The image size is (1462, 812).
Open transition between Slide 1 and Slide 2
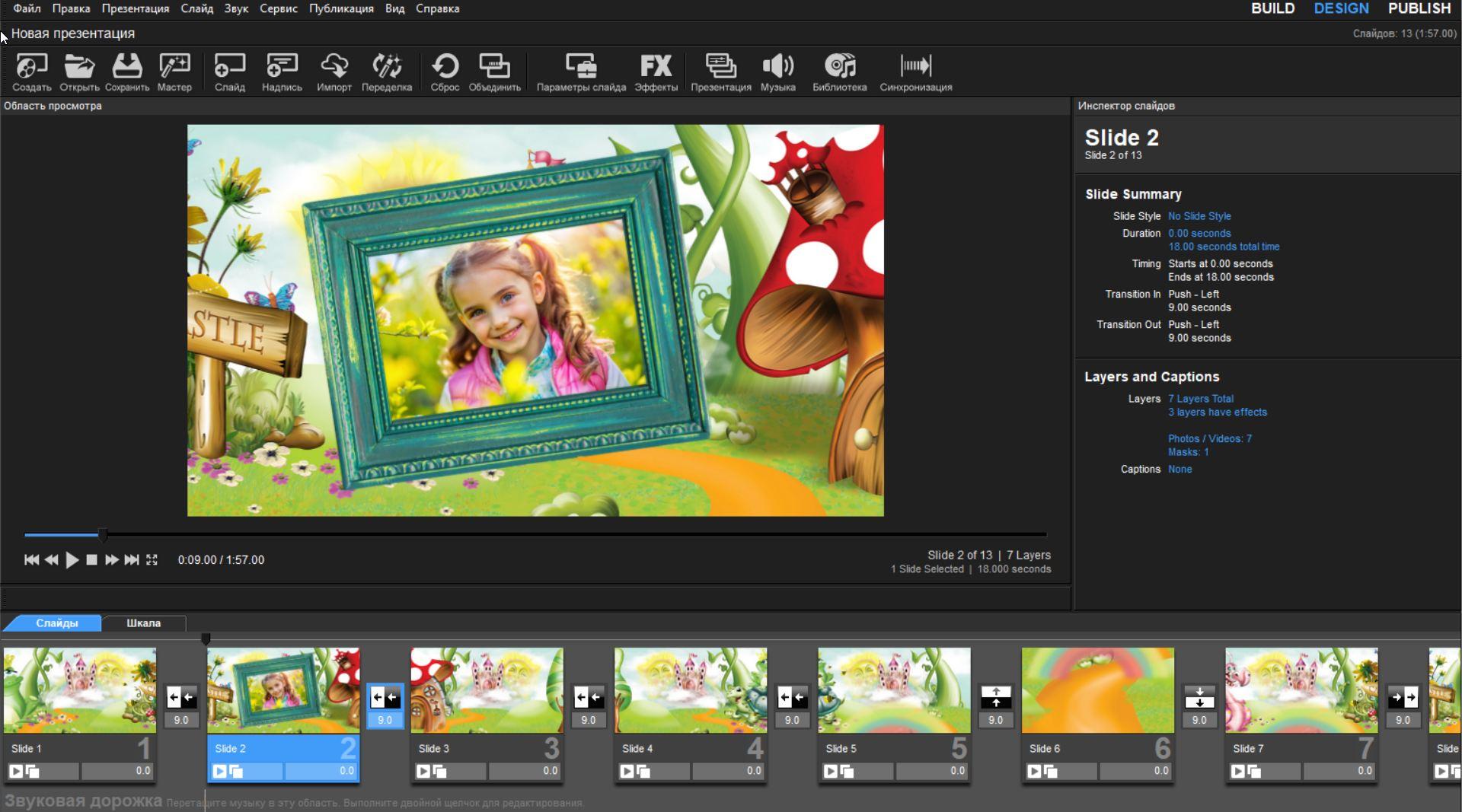(x=181, y=697)
